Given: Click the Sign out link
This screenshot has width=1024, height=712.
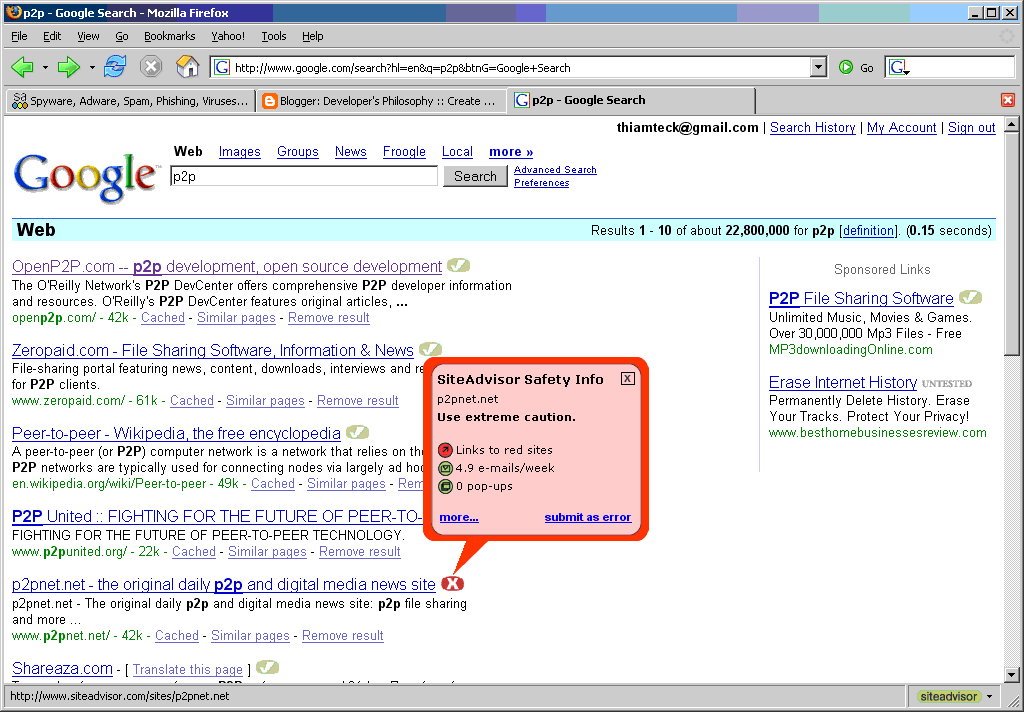Looking at the screenshot, I should coord(972,127).
